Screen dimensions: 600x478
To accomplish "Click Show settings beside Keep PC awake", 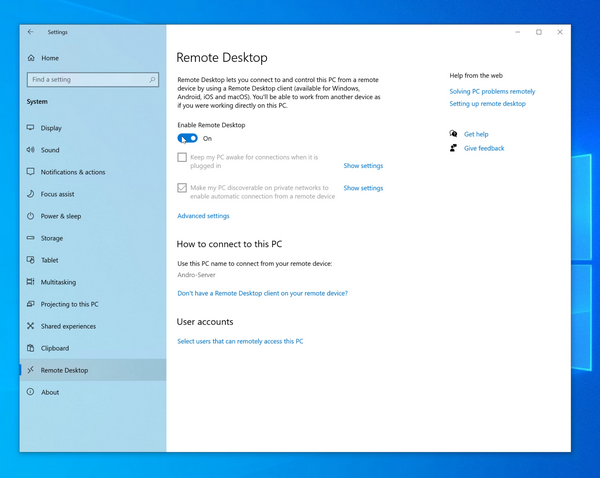I will [363, 166].
